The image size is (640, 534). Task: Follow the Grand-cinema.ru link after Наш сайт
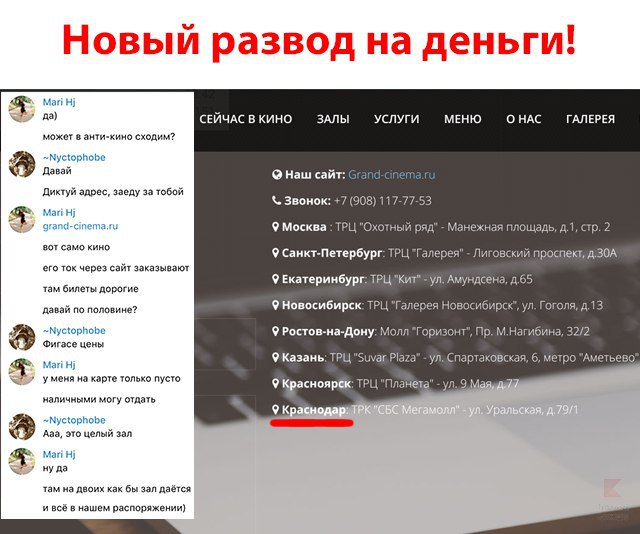[391, 175]
